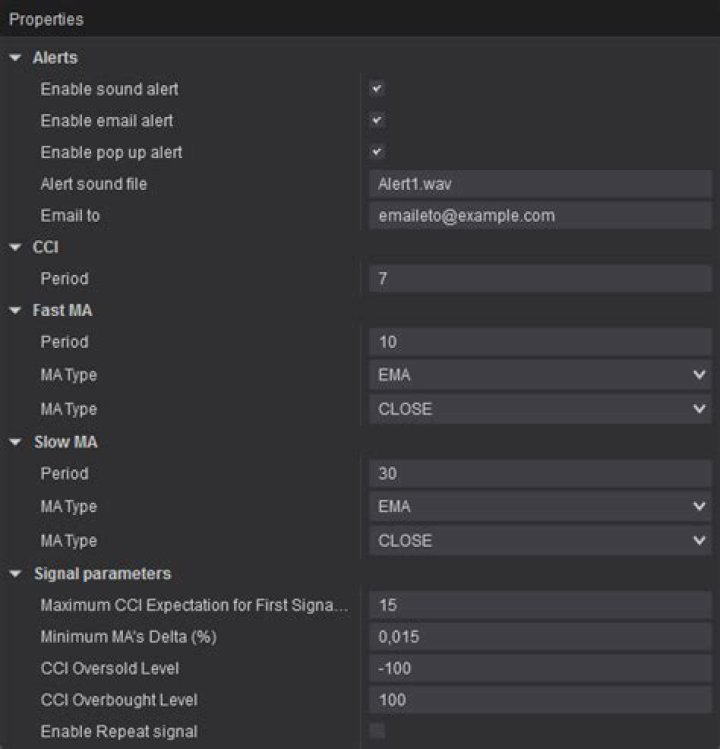The height and width of the screenshot is (749, 720).
Task: Check the Enable Repeat signal checkbox
Action: (377, 731)
